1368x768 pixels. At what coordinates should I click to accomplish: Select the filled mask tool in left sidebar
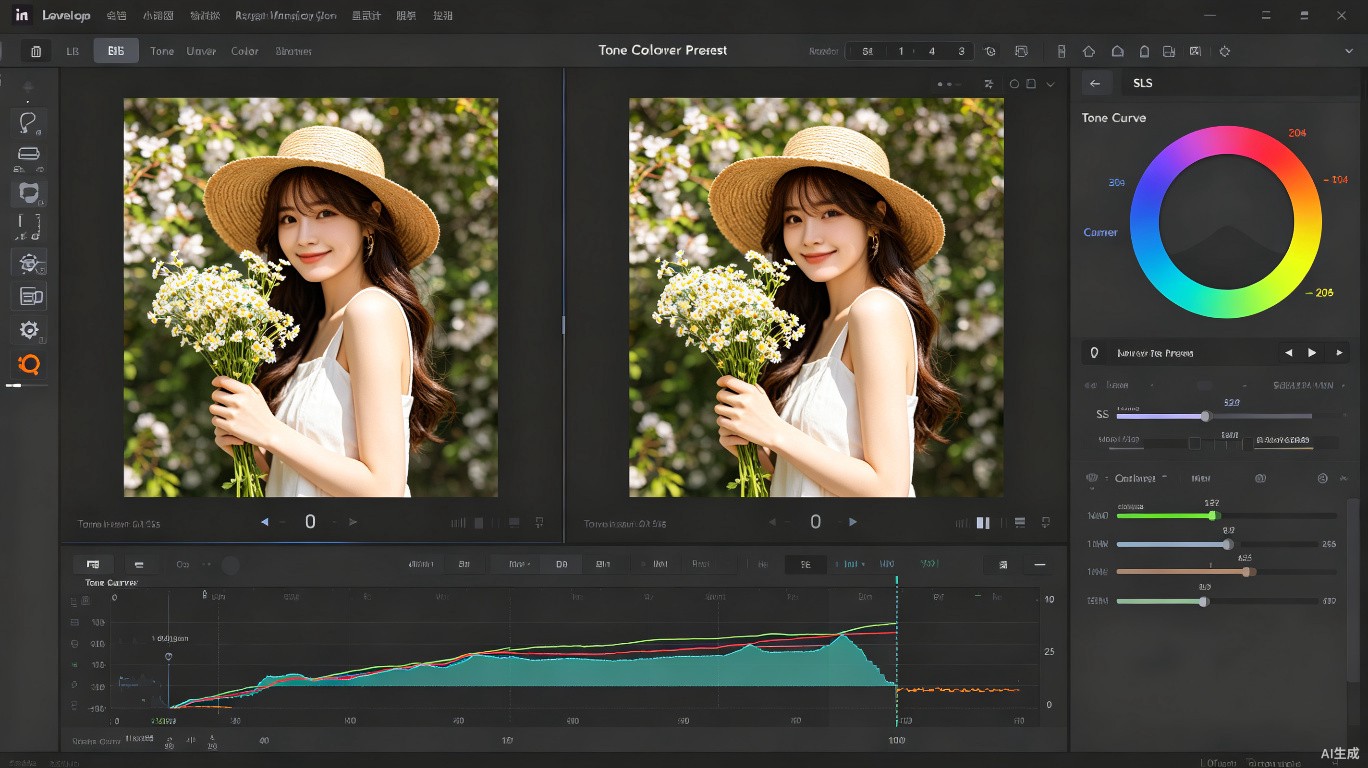click(29, 192)
